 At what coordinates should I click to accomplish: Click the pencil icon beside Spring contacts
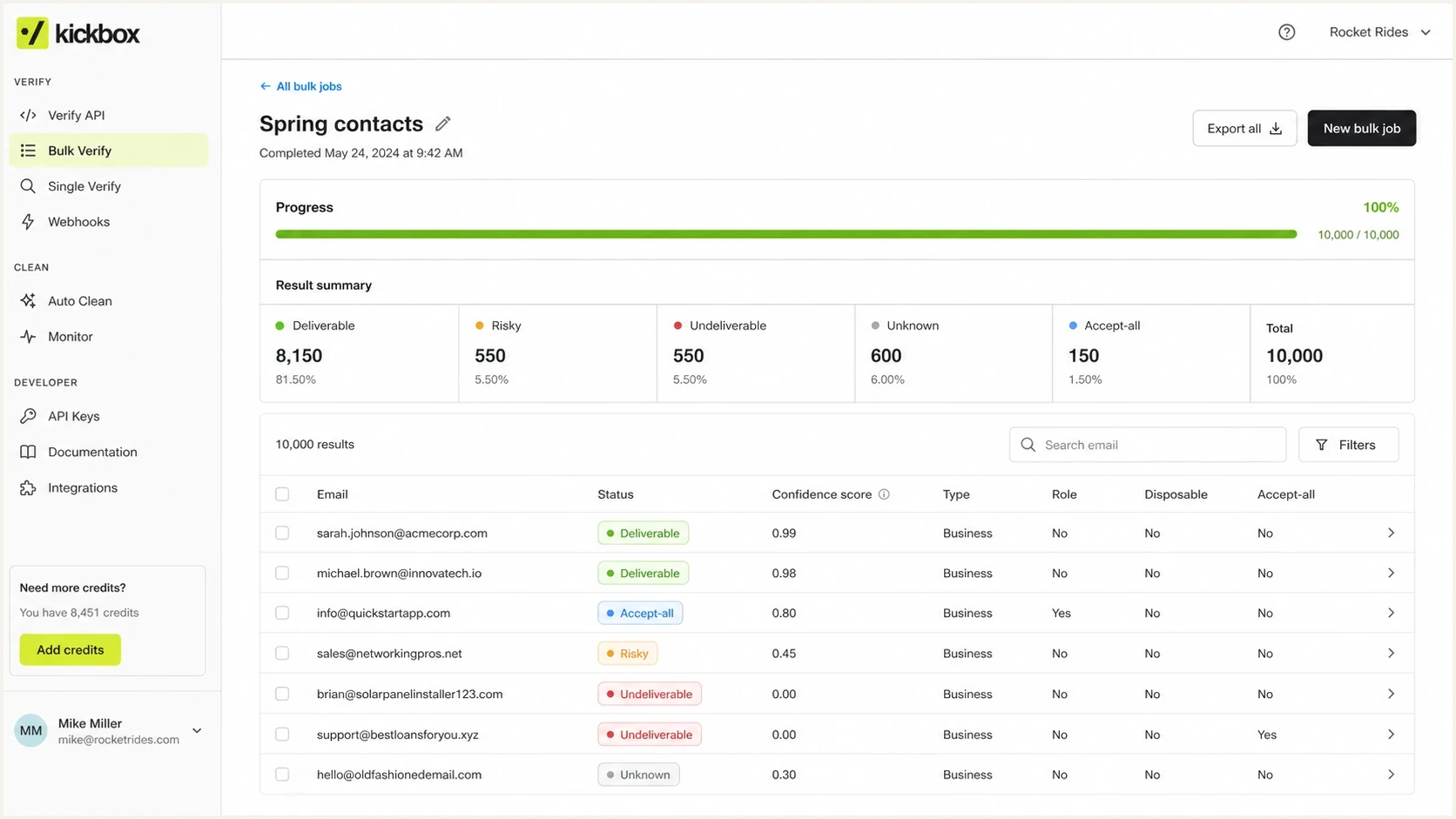(442, 124)
